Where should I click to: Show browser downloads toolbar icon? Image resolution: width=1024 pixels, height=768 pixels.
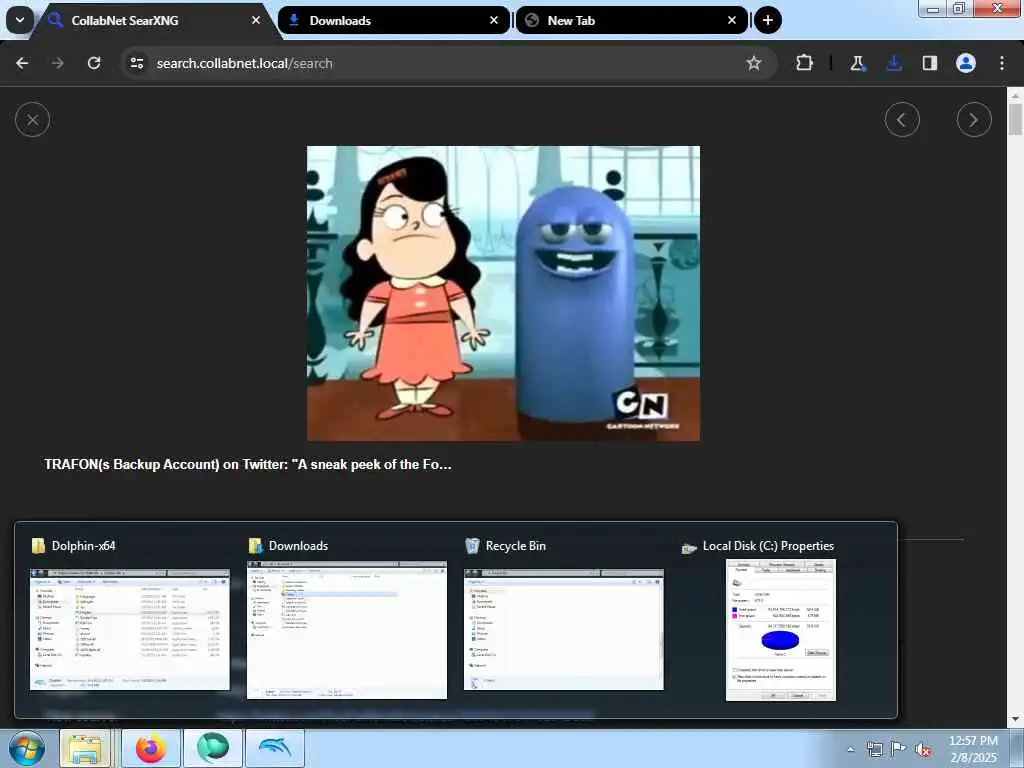[x=894, y=63]
